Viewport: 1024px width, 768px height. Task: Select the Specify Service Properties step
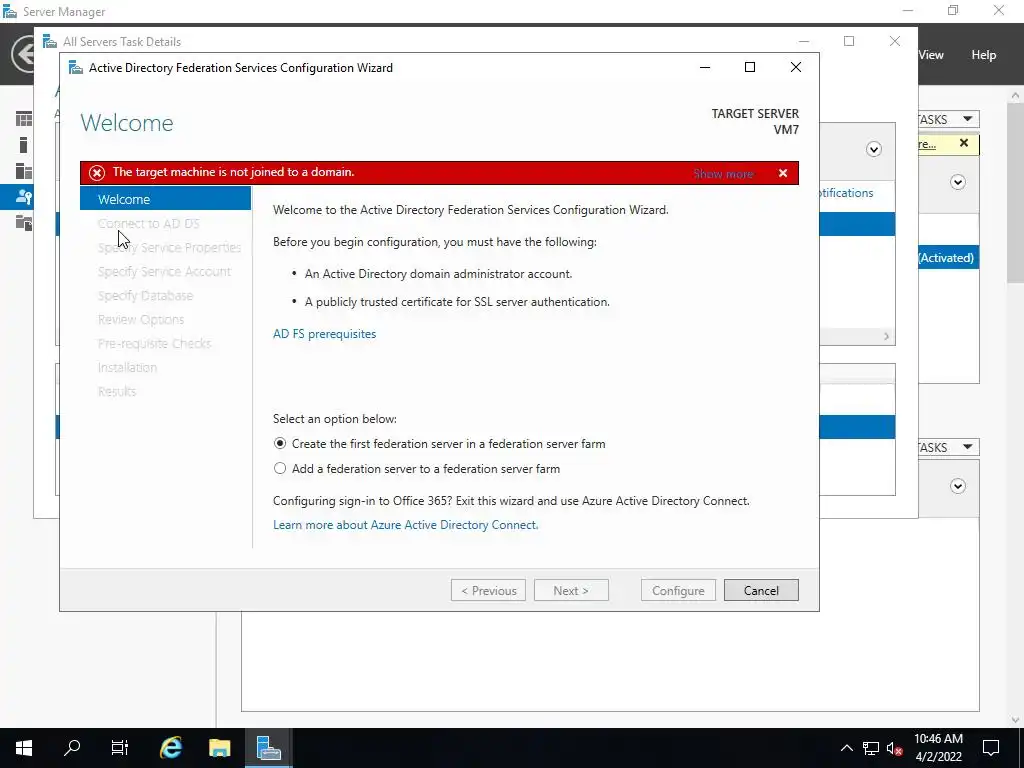[169, 248]
